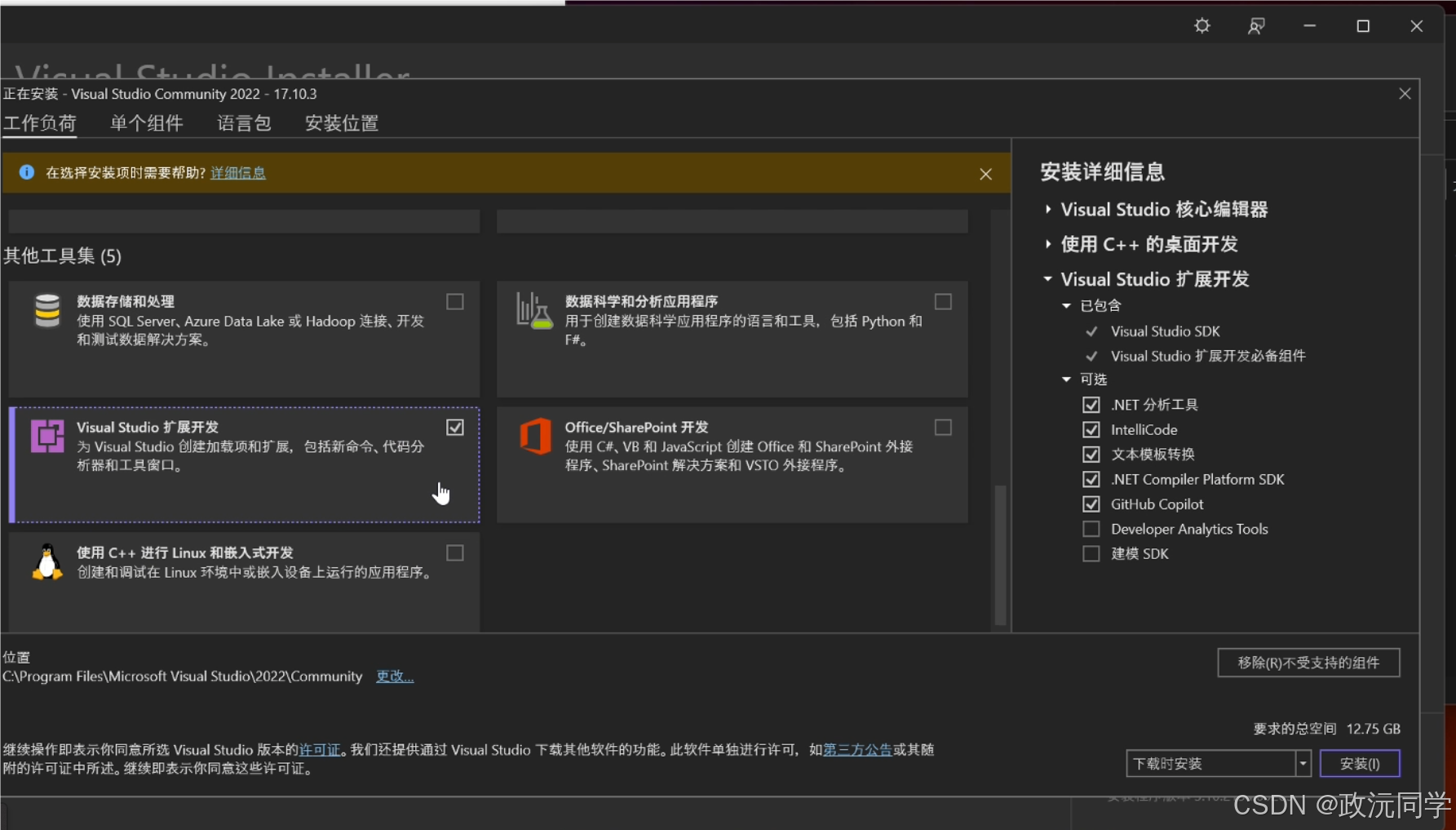The width and height of the screenshot is (1456, 830).
Task: Uncheck Visual Studio extension development workload
Action: coord(455,428)
